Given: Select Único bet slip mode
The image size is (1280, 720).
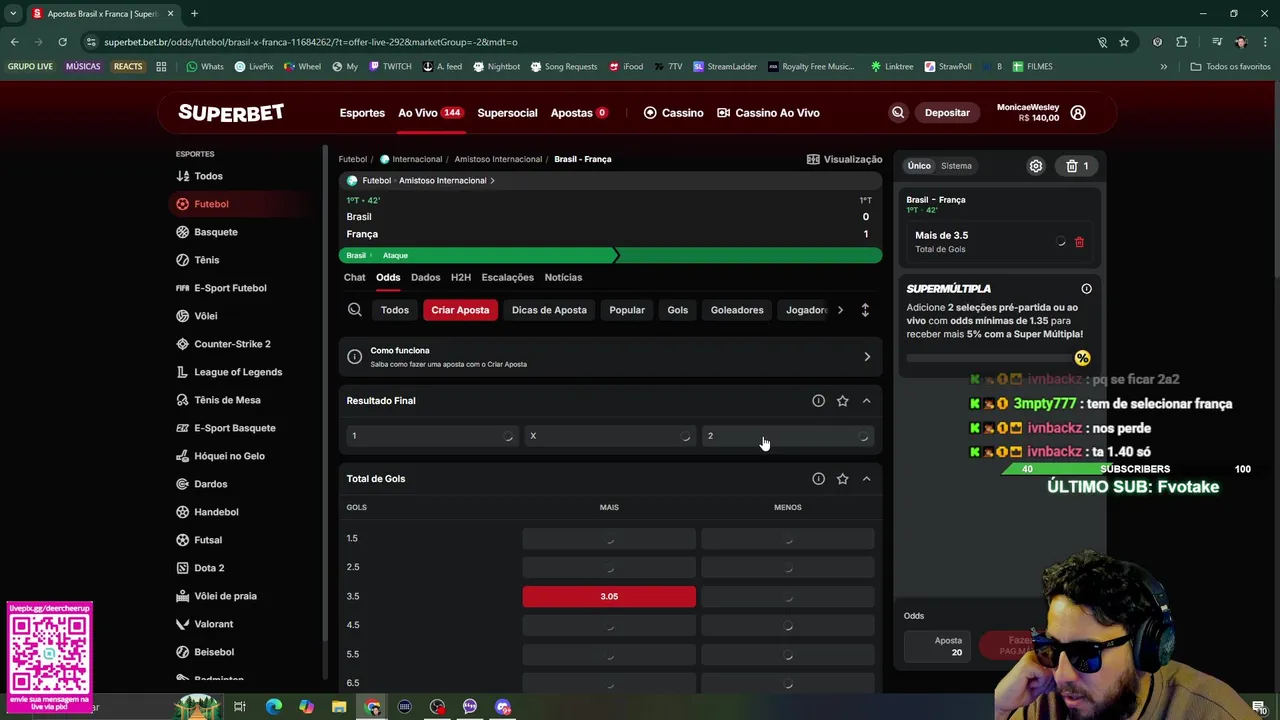Looking at the screenshot, I should (x=919, y=166).
